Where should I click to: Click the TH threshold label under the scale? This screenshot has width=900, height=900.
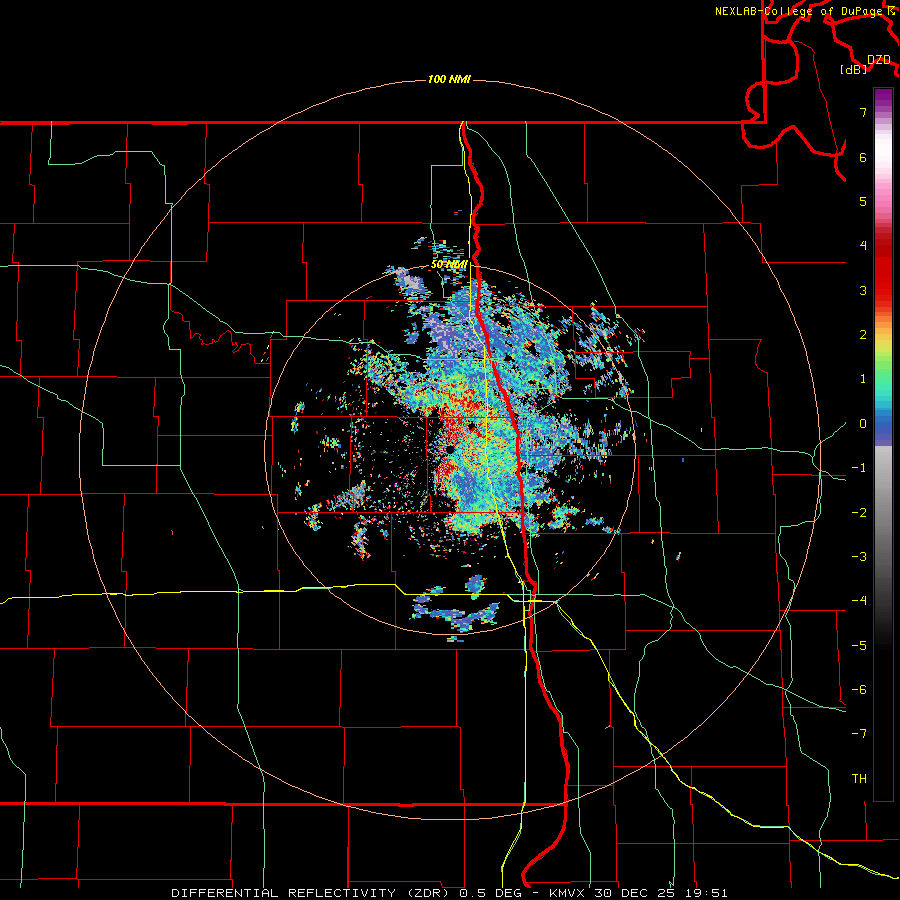point(859,779)
